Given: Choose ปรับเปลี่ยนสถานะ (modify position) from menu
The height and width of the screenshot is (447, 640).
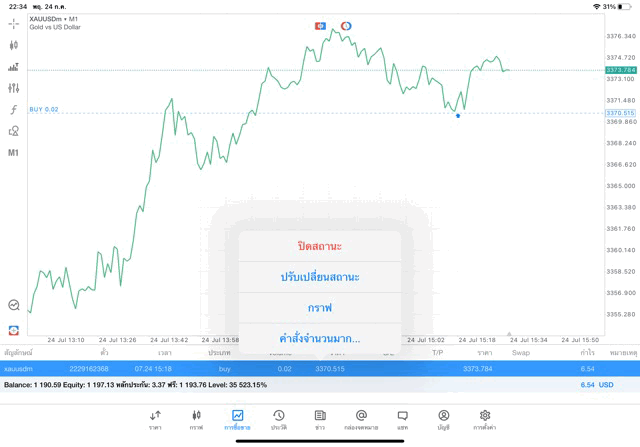Looking at the screenshot, I should click(x=319, y=277).
